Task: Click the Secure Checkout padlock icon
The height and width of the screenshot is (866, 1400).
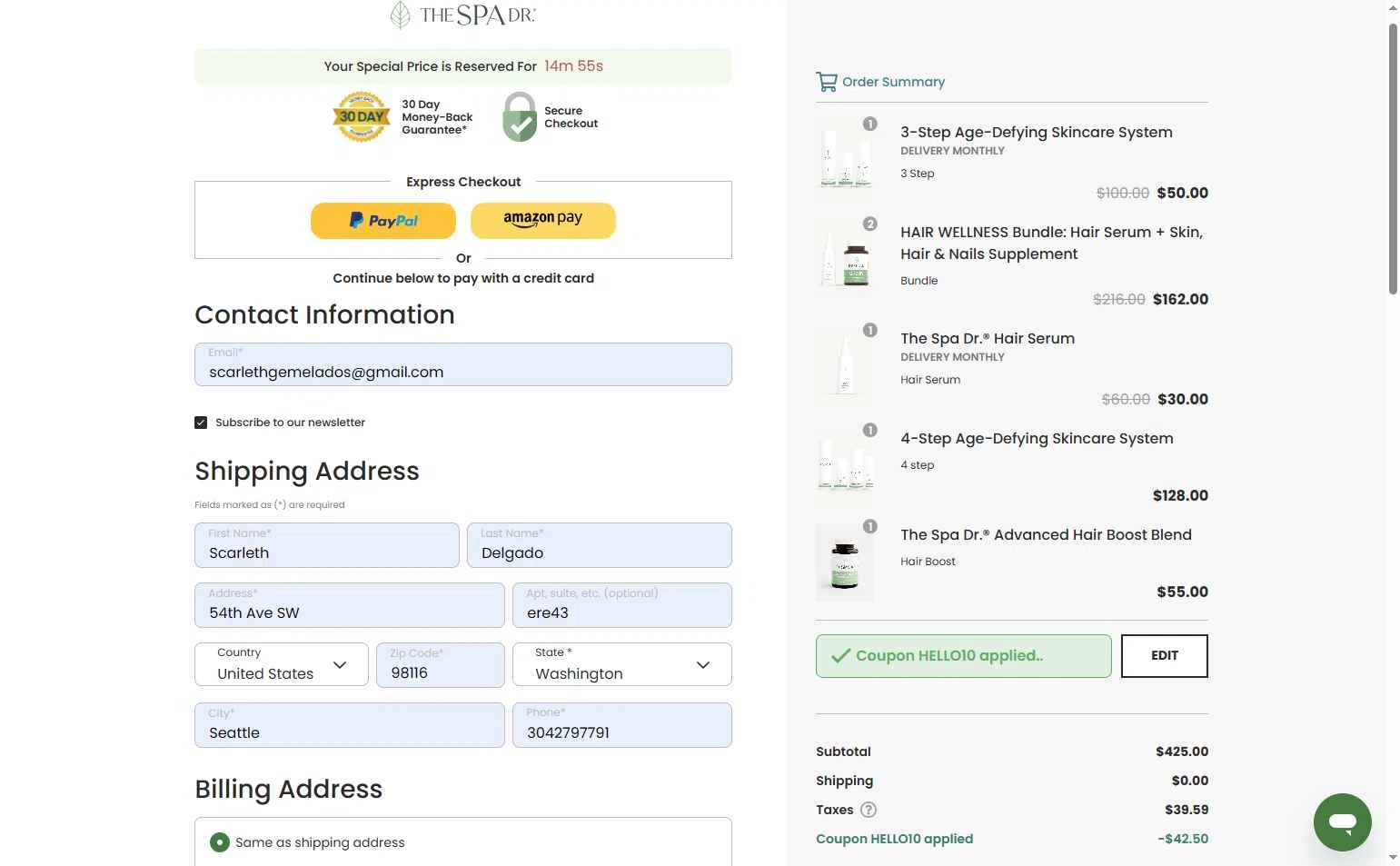Action: (520, 116)
